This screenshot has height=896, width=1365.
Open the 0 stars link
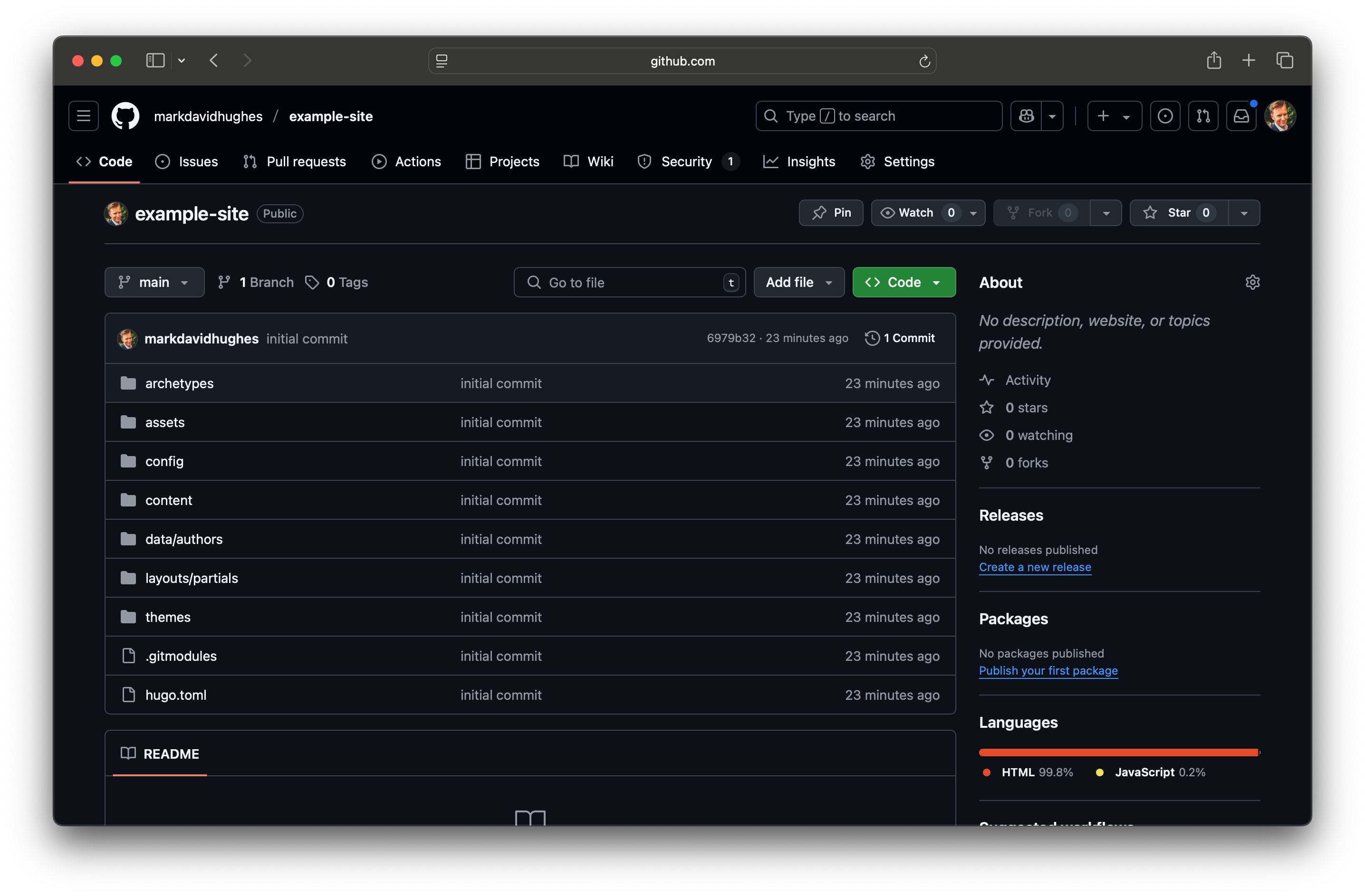click(1026, 408)
